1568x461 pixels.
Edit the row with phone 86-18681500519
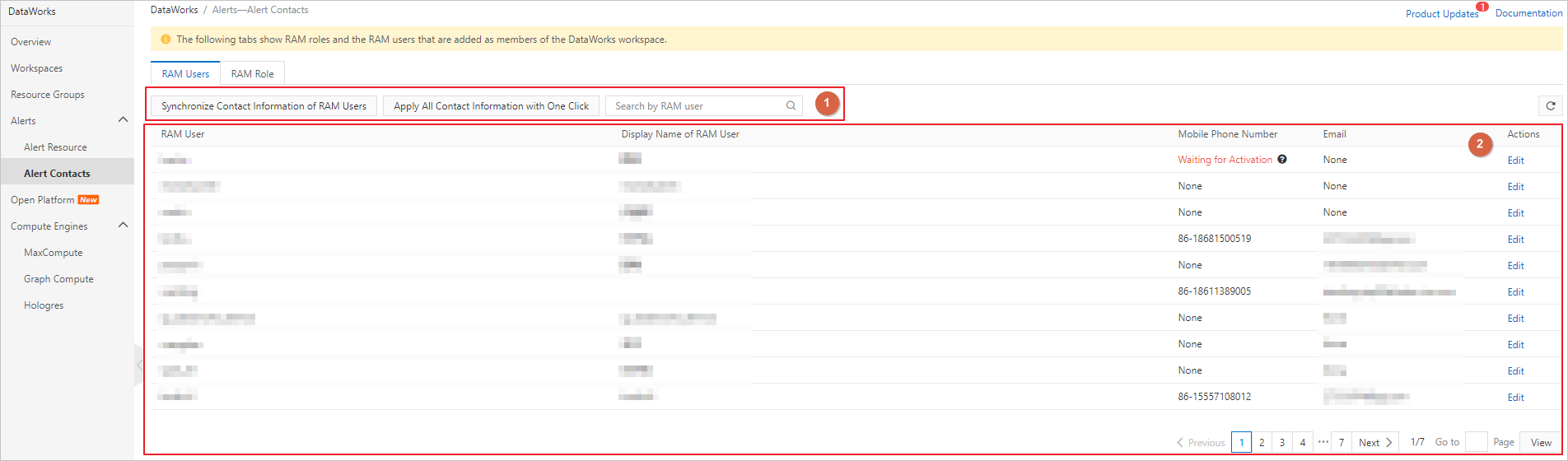click(x=1515, y=240)
